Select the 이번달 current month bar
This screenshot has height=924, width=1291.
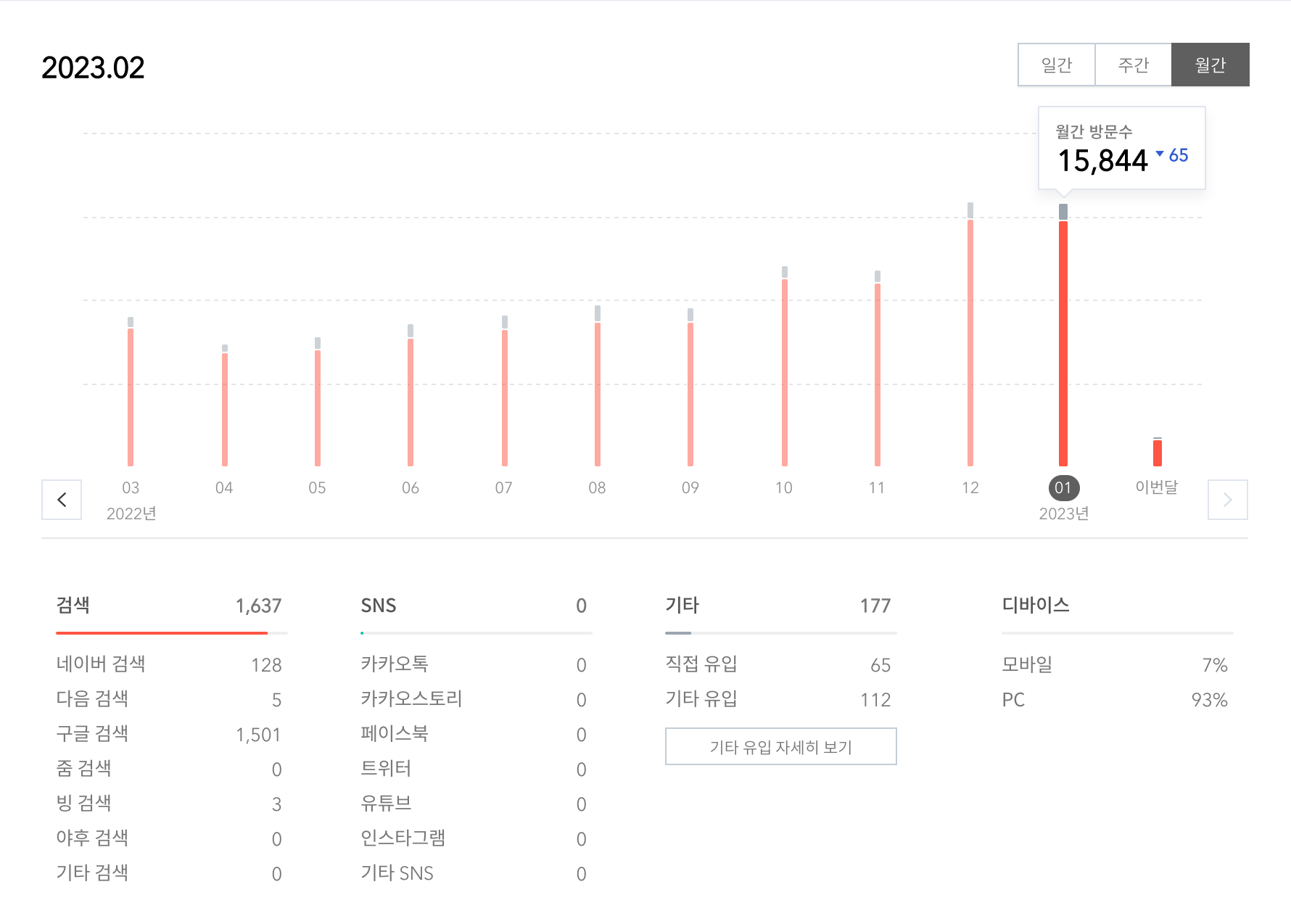click(x=1158, y=452)
